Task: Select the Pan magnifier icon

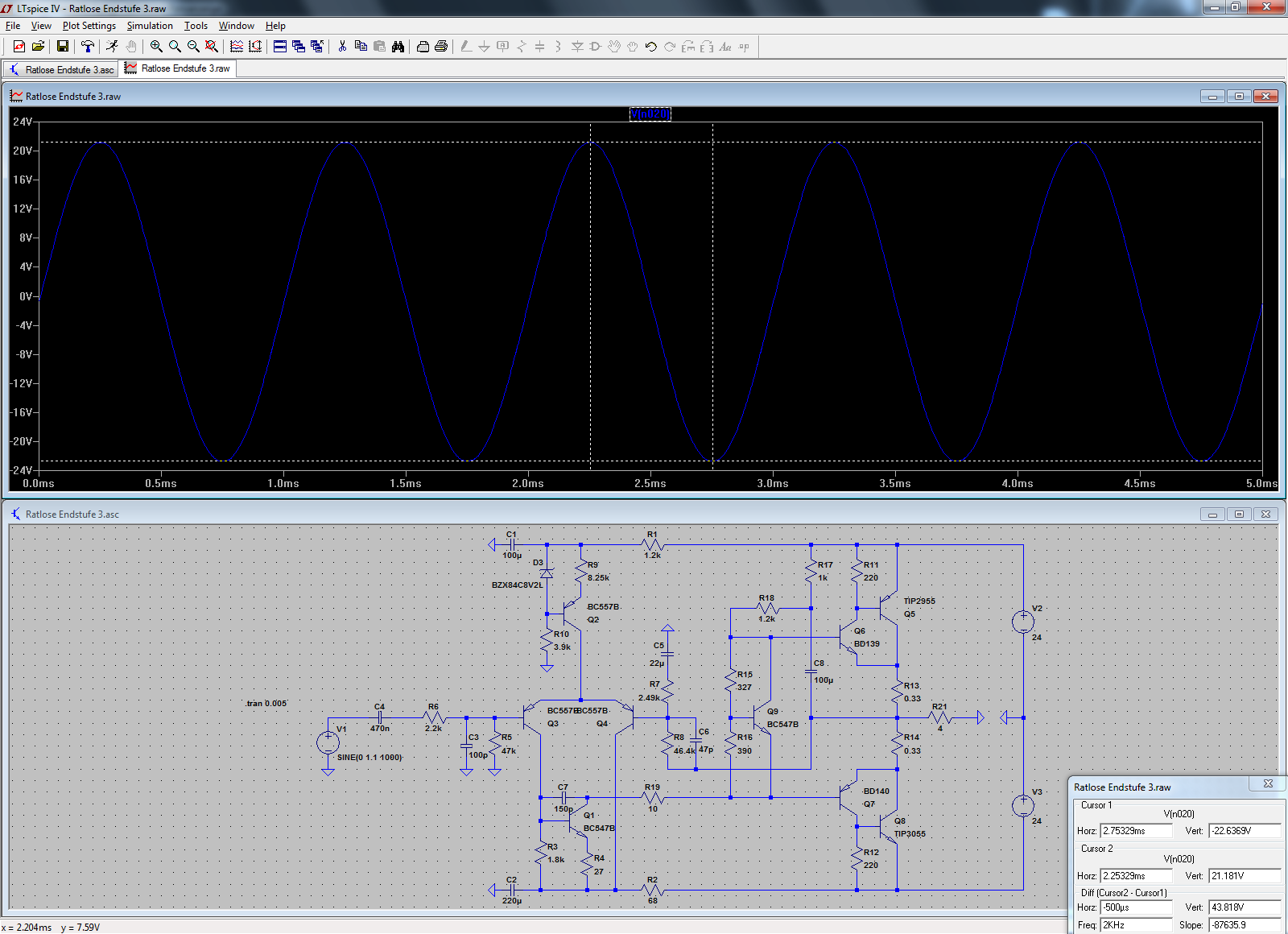Action: 175,47
